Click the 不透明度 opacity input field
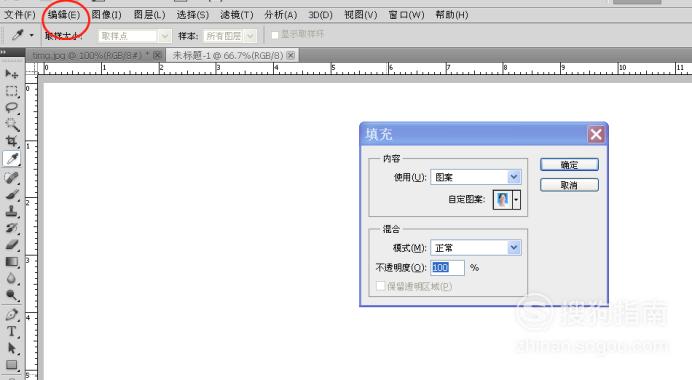Viewport: 692px width, 380px height. [x=448, y=267]
